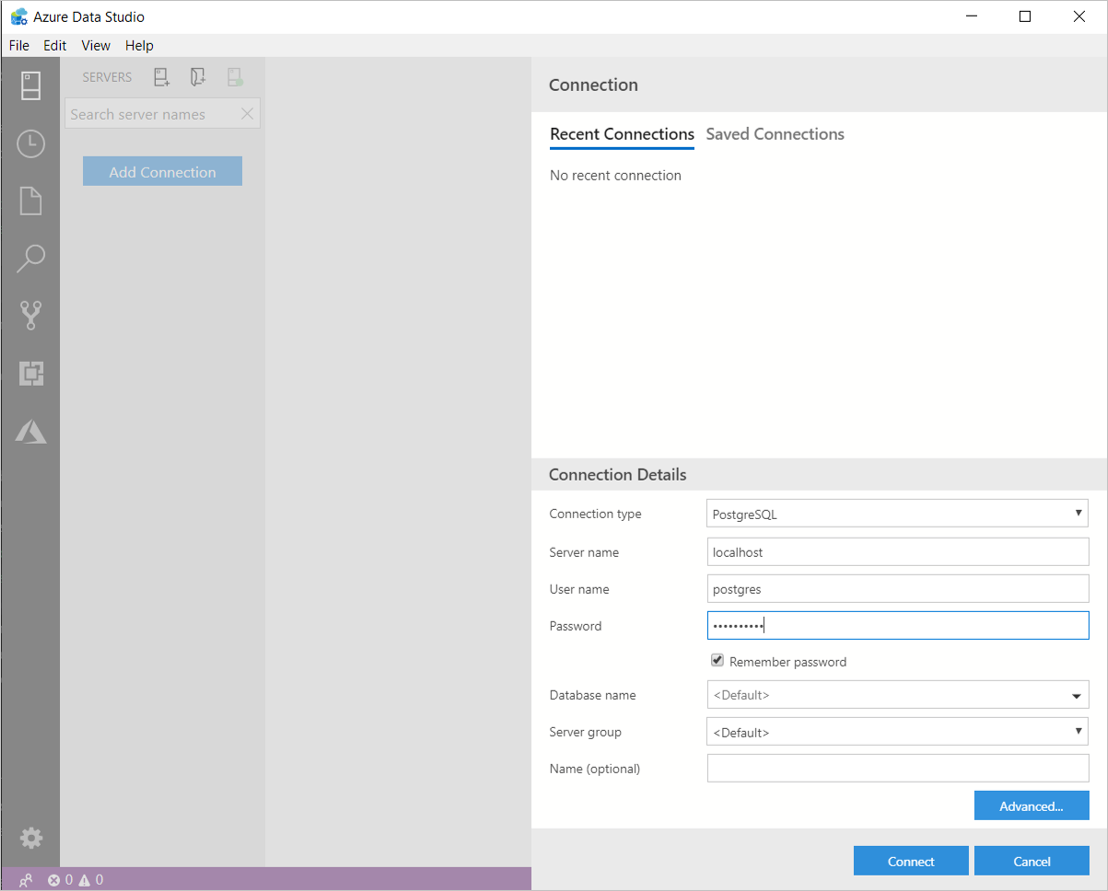Uncheck the Remember password checkbox

(717, 660)
